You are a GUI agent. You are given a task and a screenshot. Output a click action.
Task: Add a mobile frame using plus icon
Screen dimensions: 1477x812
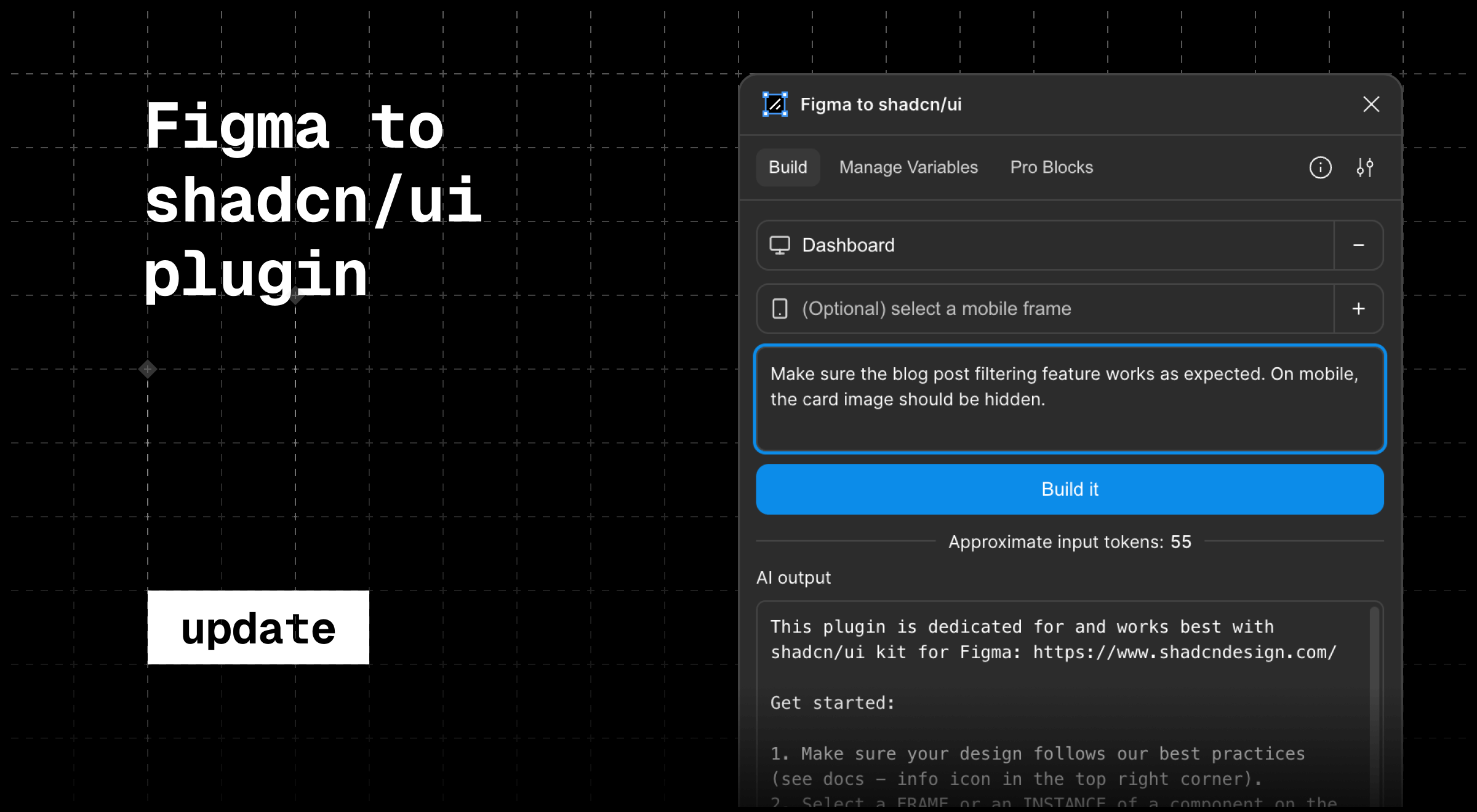click(1359, 309)
